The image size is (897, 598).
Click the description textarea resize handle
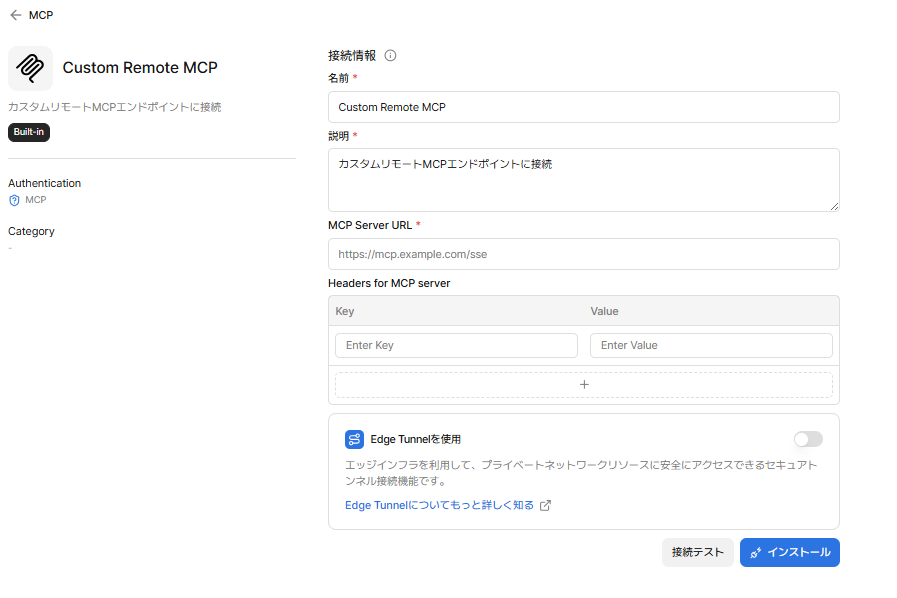tap(835, 207)
